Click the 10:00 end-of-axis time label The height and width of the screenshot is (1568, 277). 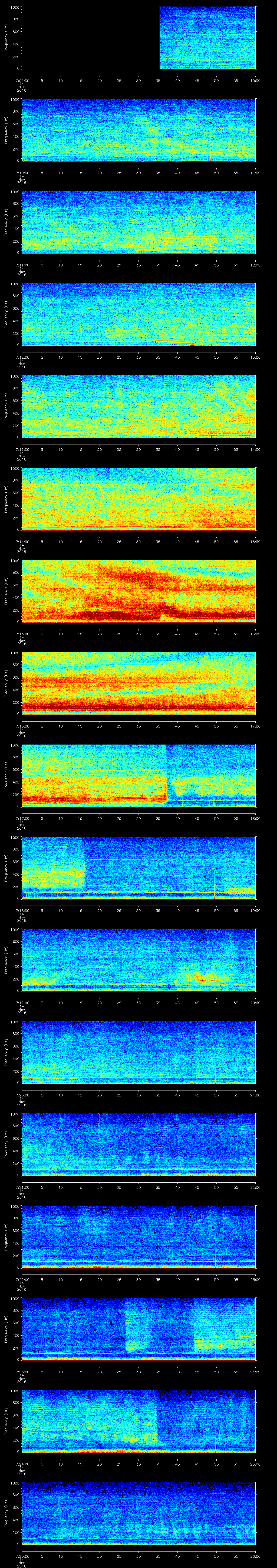coord(256,80)
